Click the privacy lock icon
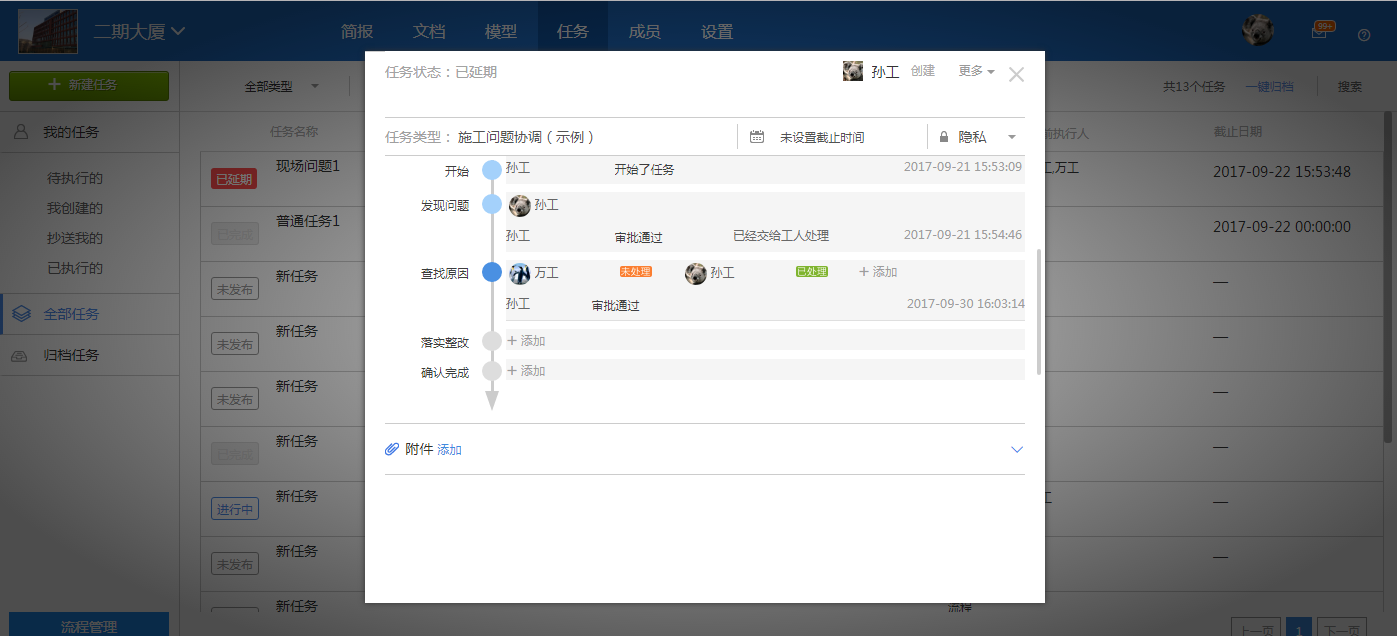1397x636 pixels. 943,137
